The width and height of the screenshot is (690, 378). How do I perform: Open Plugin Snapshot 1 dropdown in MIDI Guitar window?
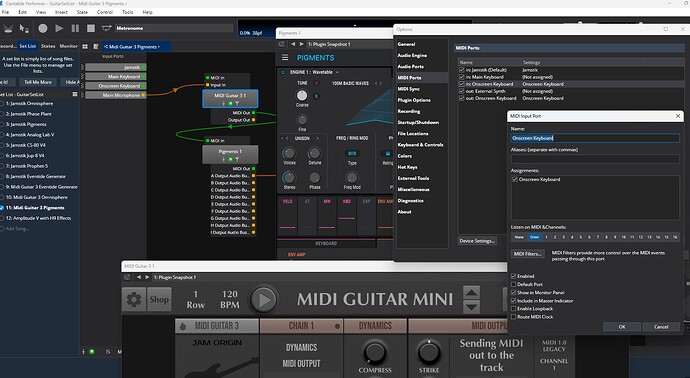[175, 277]
